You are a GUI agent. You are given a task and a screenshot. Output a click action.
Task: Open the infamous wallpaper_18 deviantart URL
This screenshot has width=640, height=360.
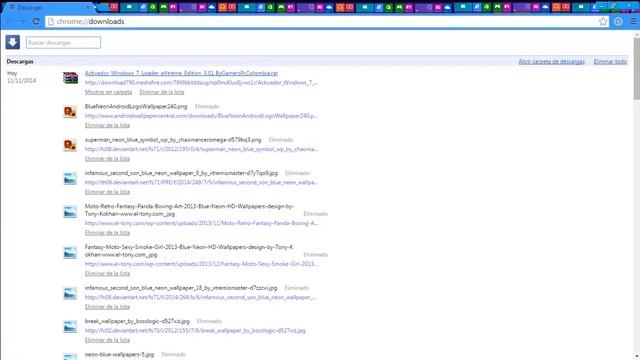tap(200, 298)
